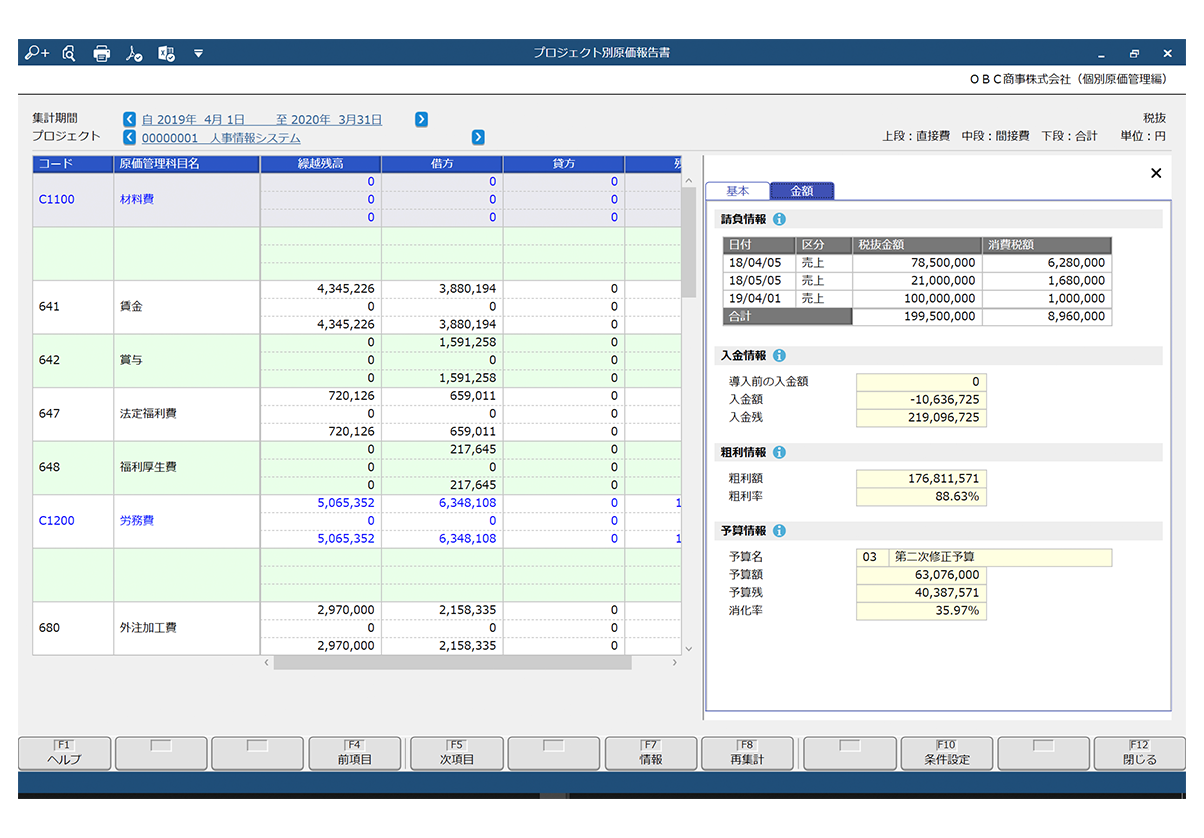The width and height of the screenshot is (1204, 838).
Task: Export the report to Excel
Action: (167, 53)
